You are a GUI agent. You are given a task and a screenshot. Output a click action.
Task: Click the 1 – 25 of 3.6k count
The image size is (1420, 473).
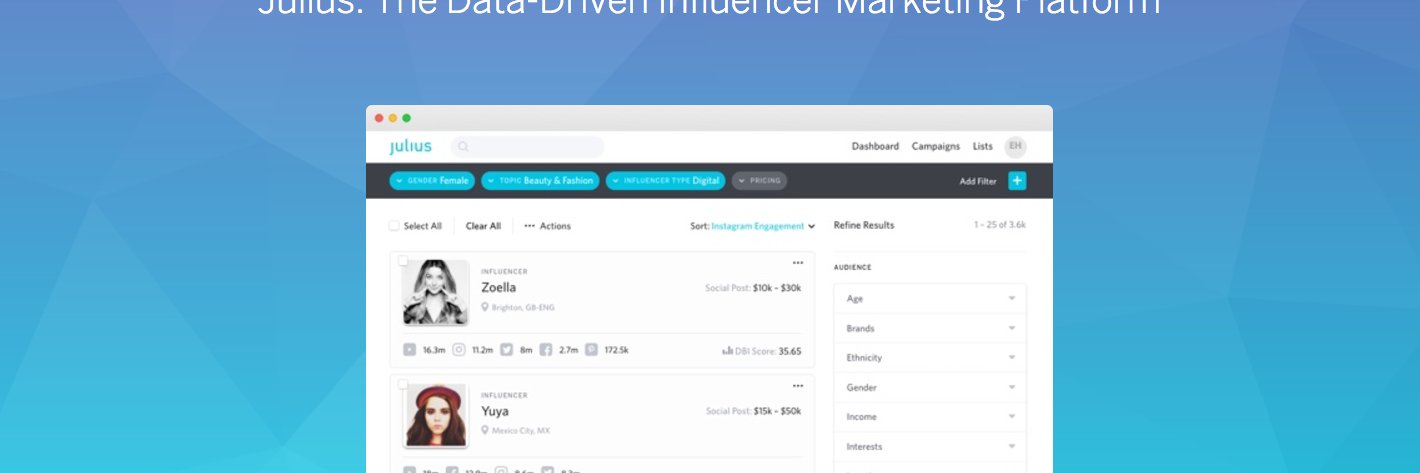pyautogui.click(x=1000, y=225)
